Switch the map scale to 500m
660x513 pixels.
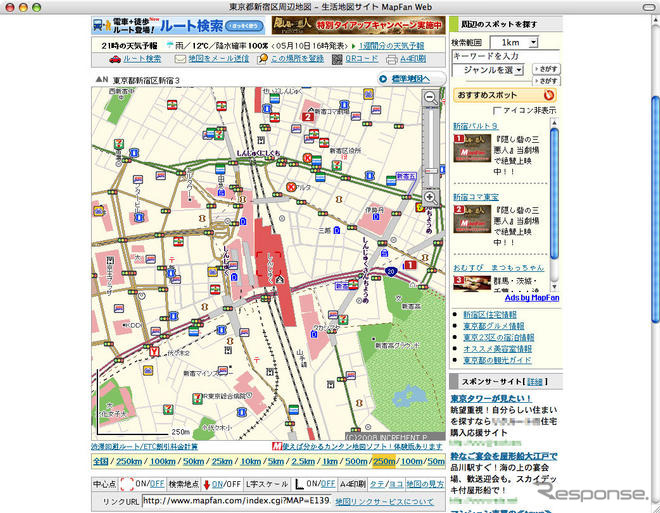(356, 461)
